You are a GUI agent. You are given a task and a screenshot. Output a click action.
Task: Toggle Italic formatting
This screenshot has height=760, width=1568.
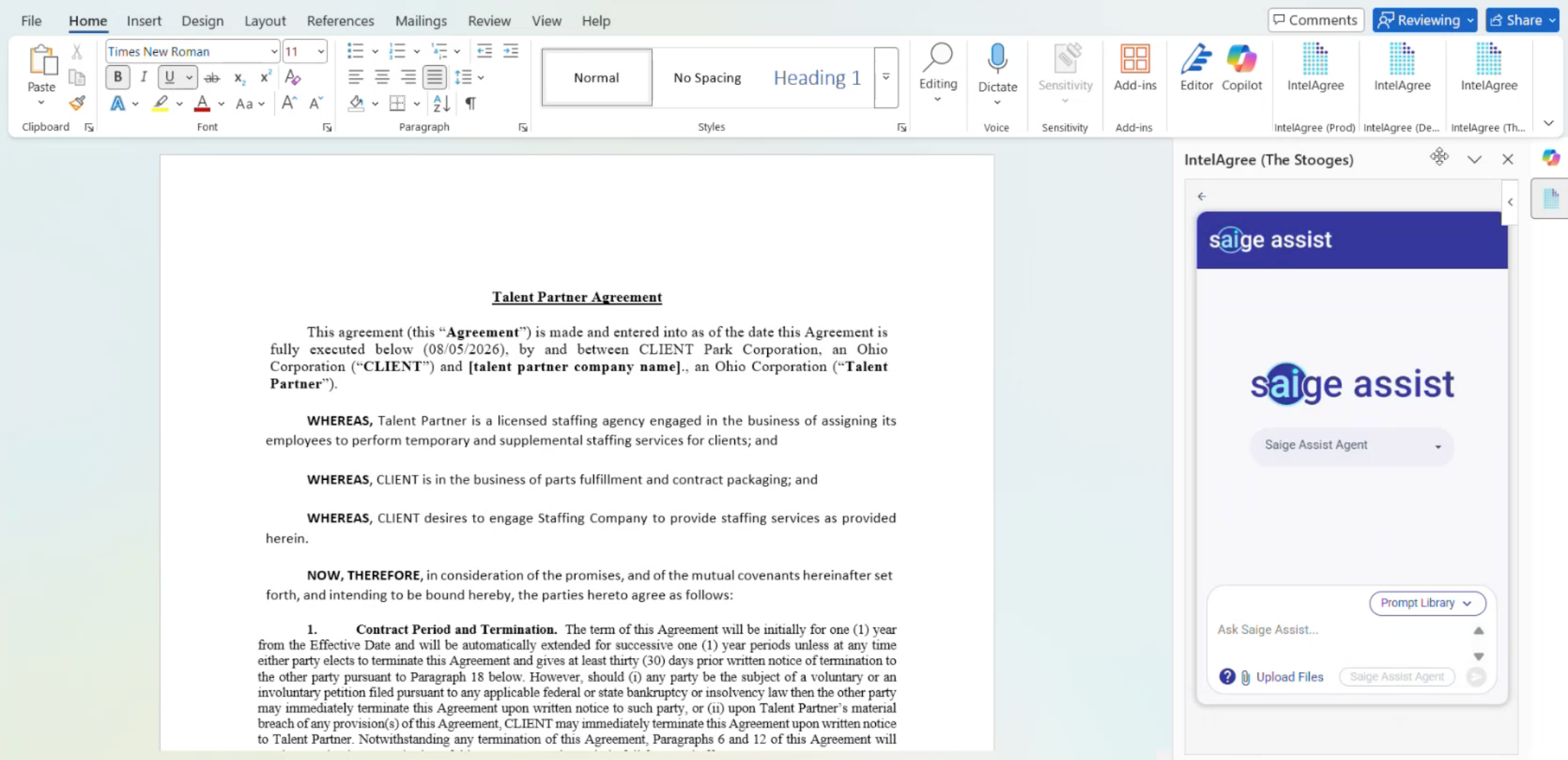[143, 77]
